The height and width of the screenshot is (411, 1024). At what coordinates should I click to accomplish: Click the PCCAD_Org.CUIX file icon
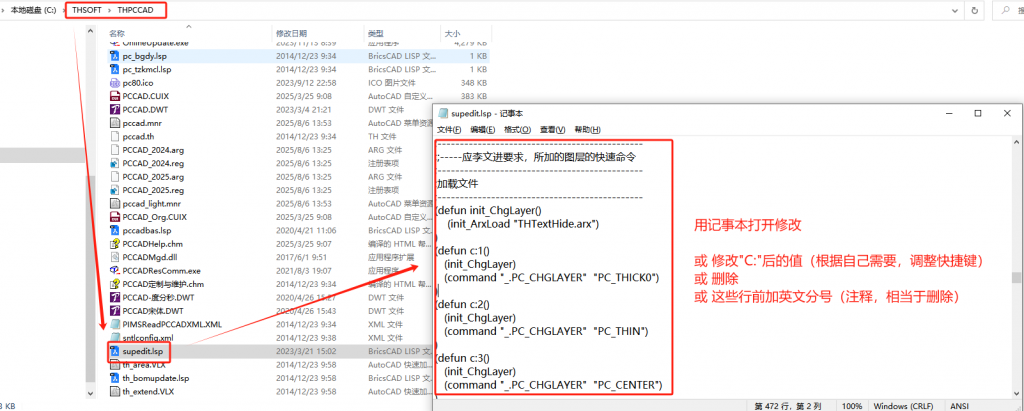[x=115, y=217]
